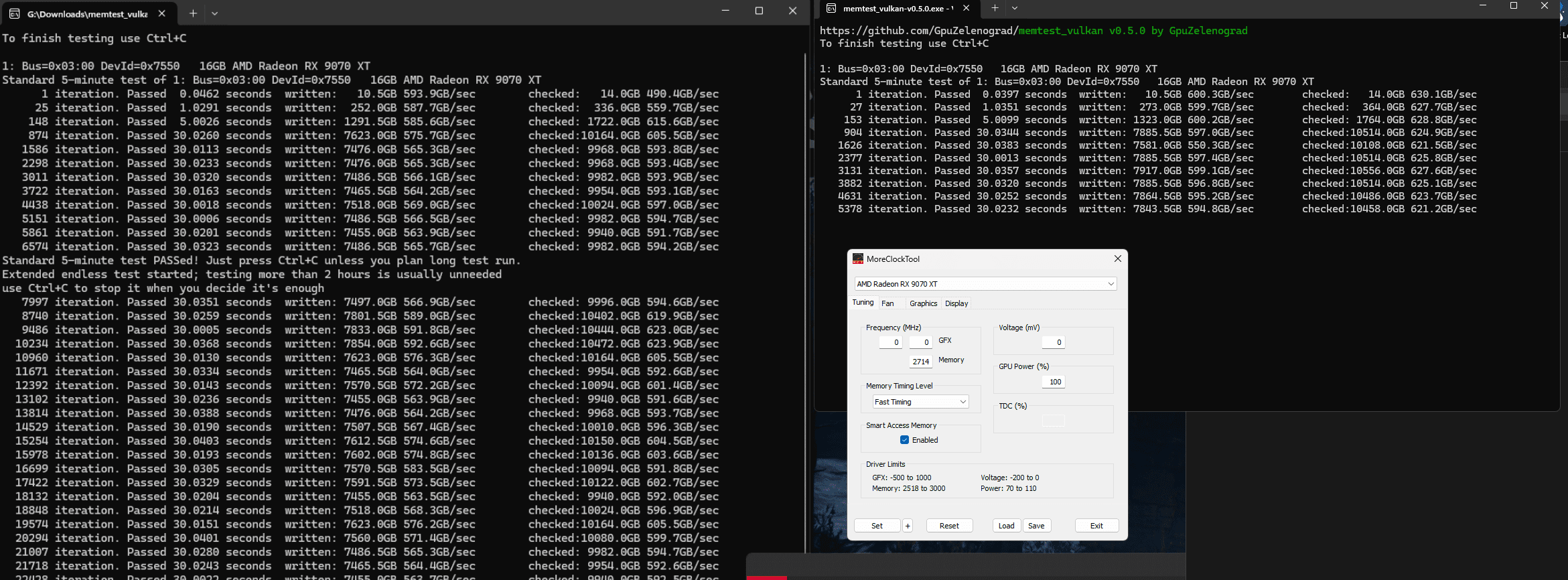Close the MoreClockTool window
The height and width of the screenshot is (580, 1568).
1117,259
